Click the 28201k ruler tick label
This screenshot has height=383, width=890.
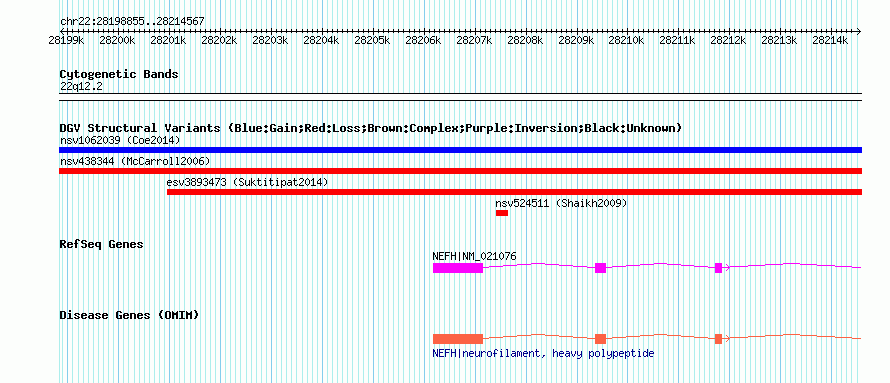tap(169, 40)
